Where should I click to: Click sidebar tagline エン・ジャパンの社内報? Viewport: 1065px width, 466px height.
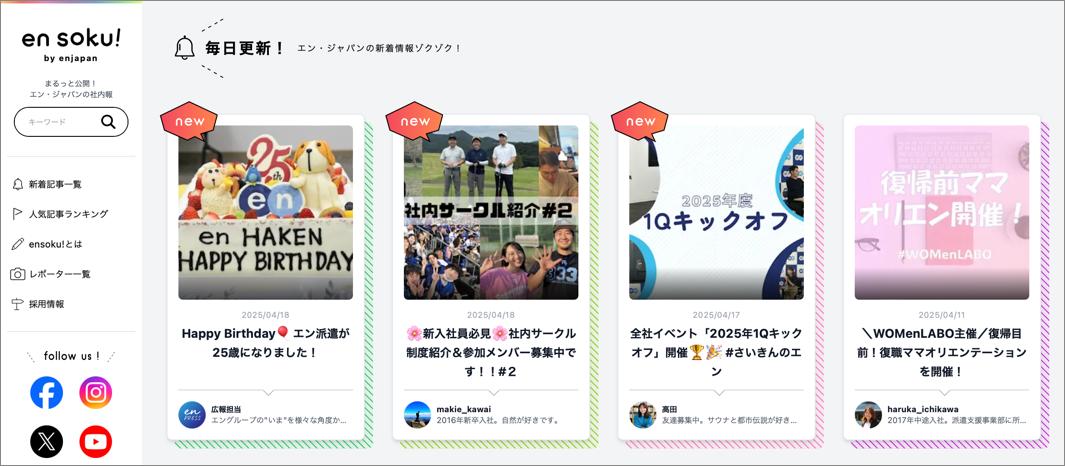click(x=71, y=94)
